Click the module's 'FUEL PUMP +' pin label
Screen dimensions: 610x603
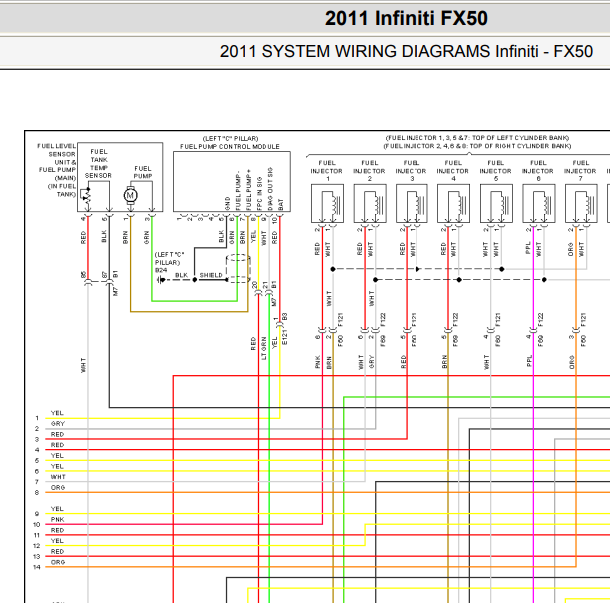249,190
